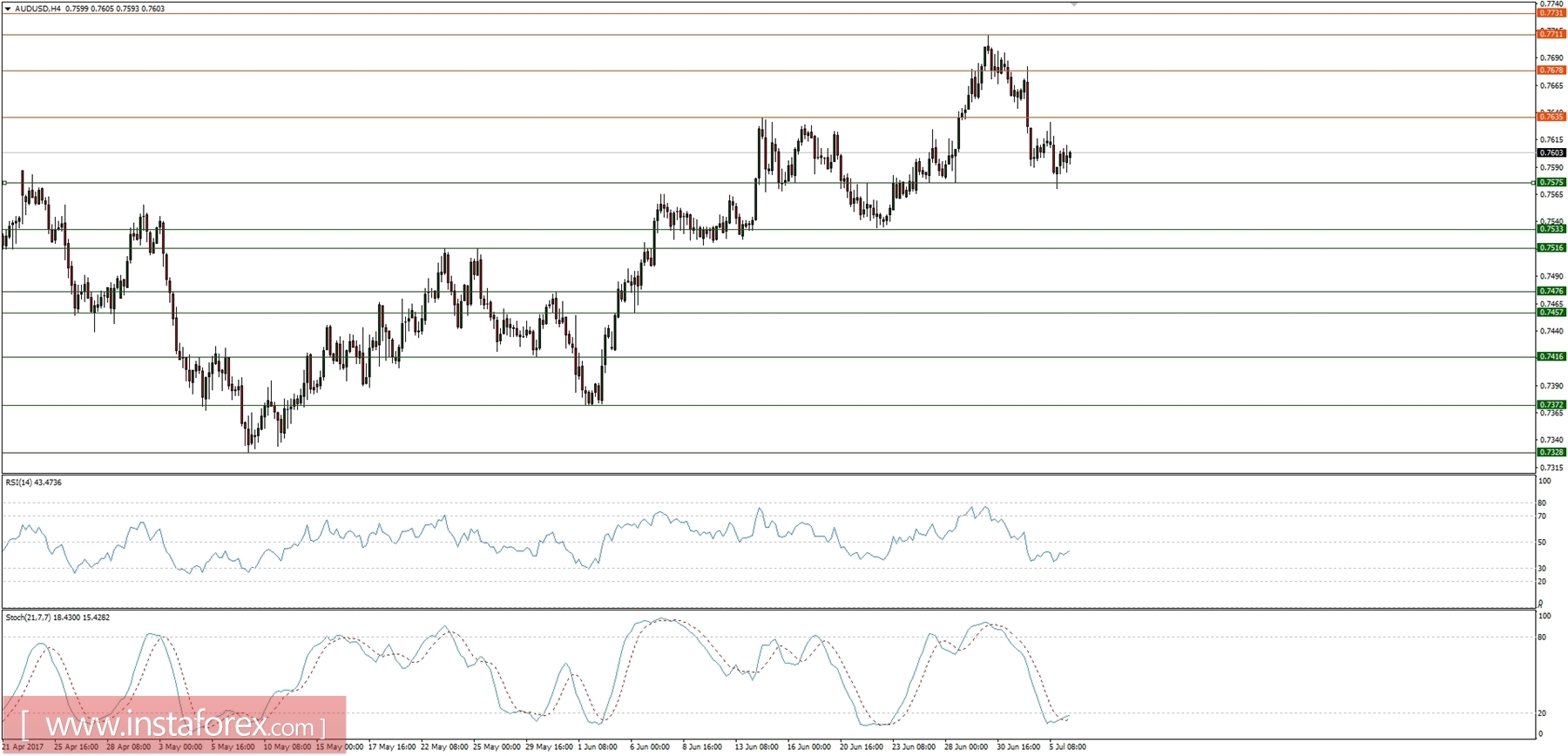Click the orange 0.7678 resistance price label

1551,71
